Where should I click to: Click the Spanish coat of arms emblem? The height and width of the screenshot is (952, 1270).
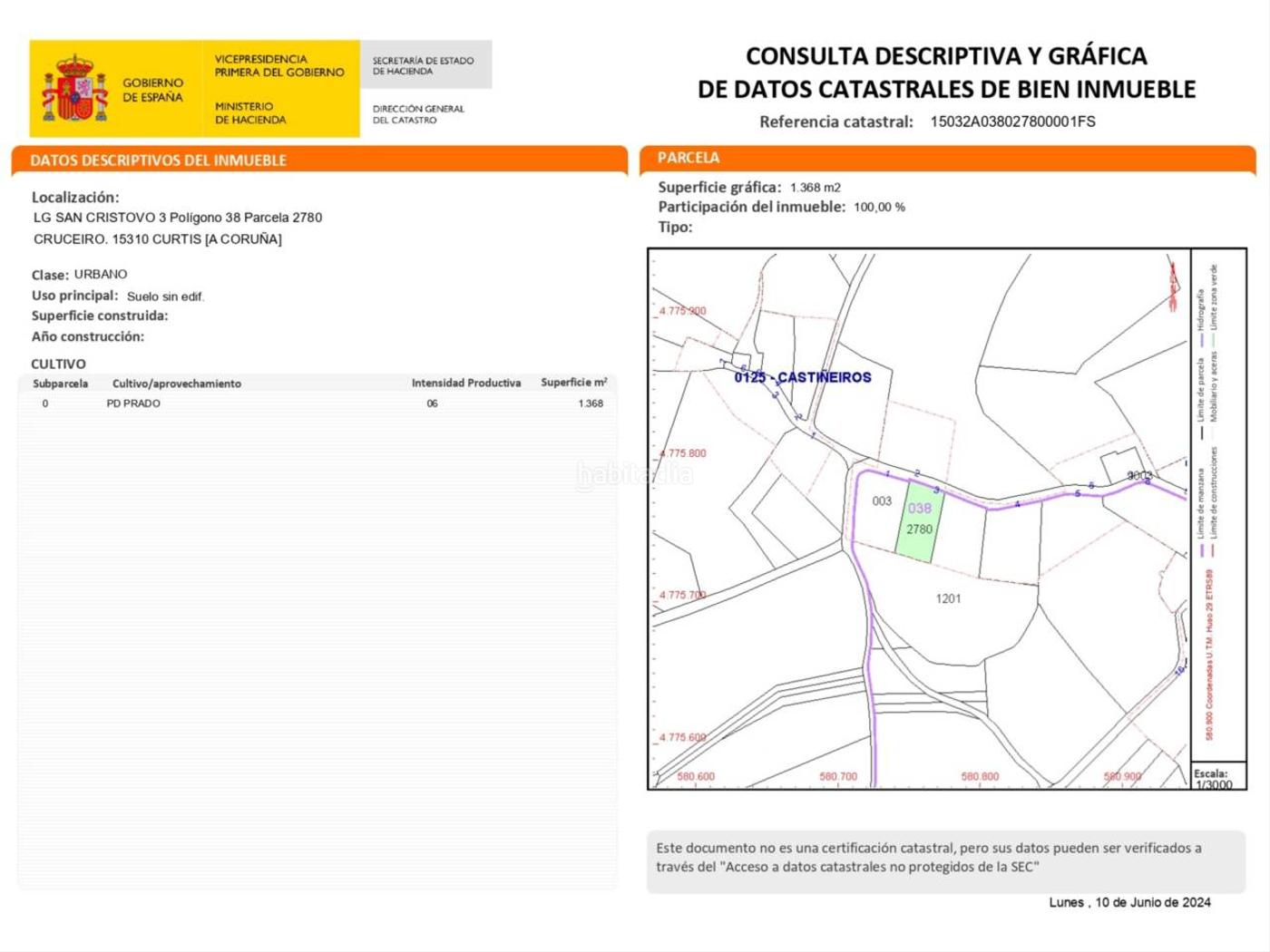pos(75,88)
